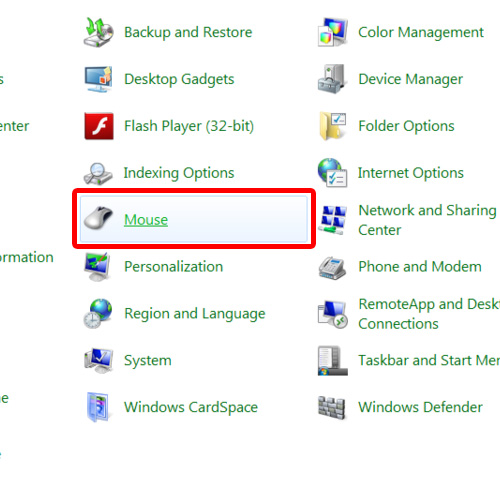Select the Mouse icon in highlighted row
Screen dimensions: 500x500
click(x=98, y=218)
